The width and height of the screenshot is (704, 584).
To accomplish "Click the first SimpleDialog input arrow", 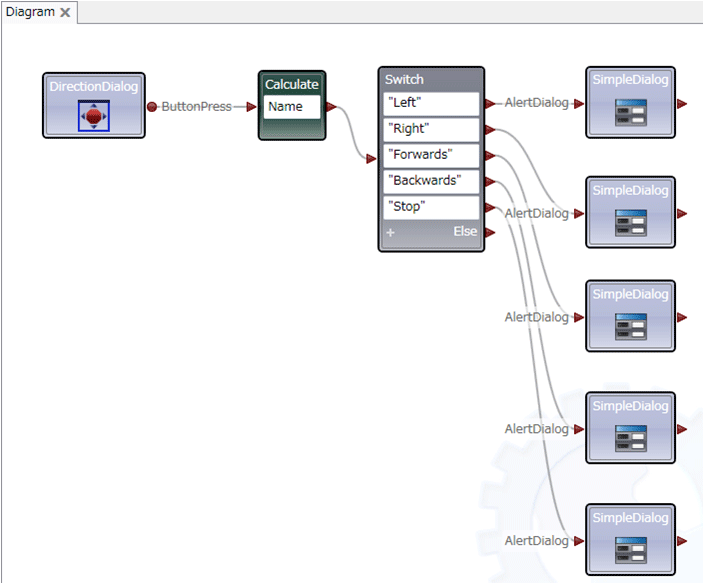I will 579,104.
